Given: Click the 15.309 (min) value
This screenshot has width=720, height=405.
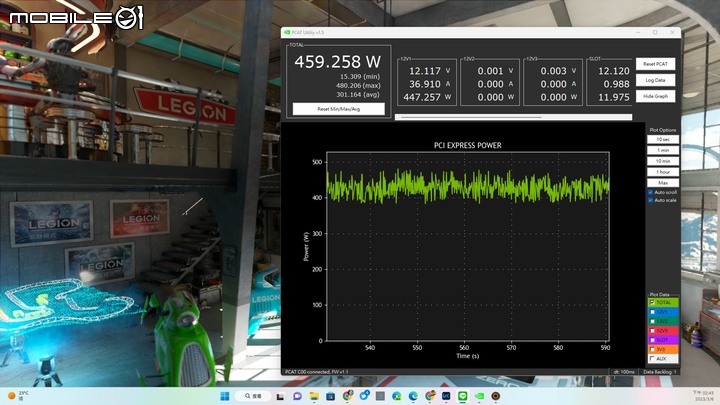Looking at the screenshot, I should pos(360,77).
